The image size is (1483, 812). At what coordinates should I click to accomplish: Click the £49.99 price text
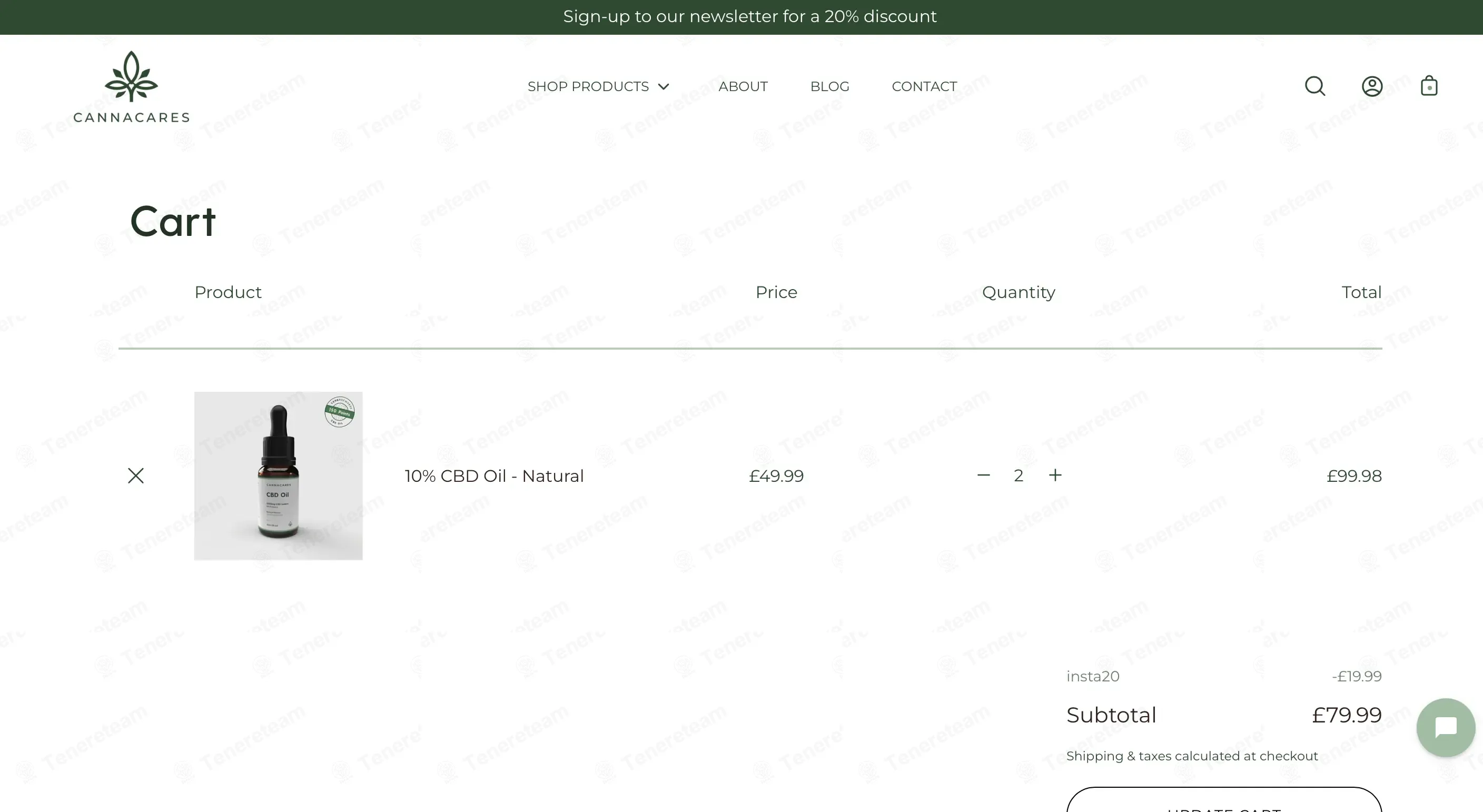click(x=776, y=476)
